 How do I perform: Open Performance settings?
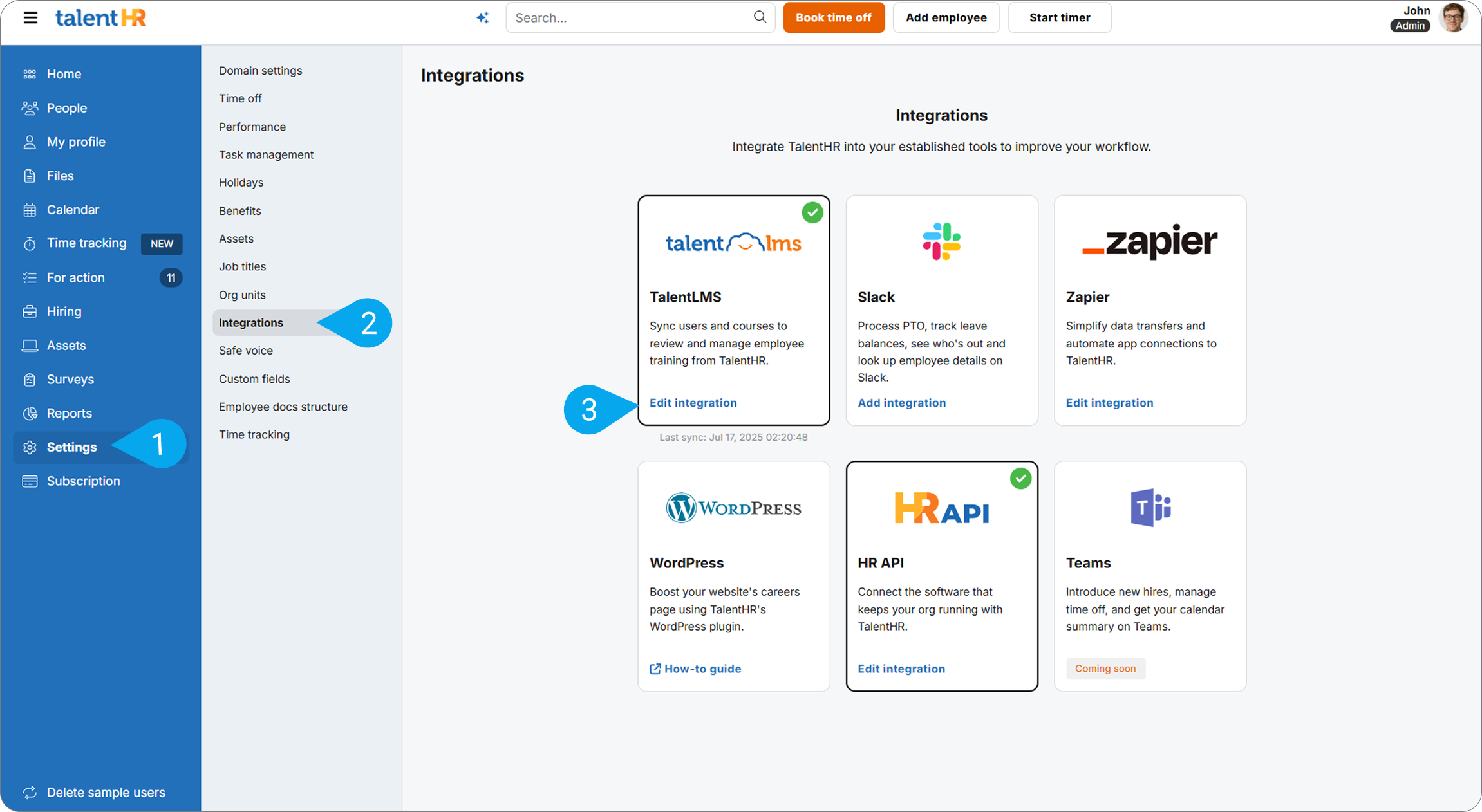pos(252,127)
